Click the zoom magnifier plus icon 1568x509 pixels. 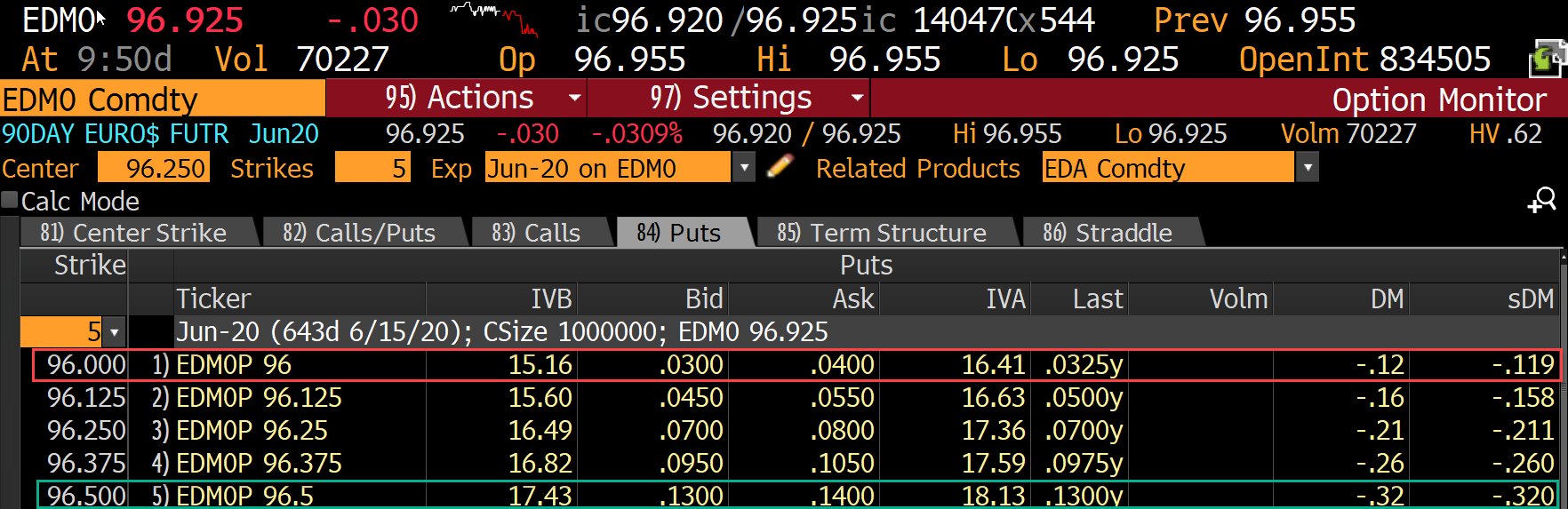tap(1542, 201)
